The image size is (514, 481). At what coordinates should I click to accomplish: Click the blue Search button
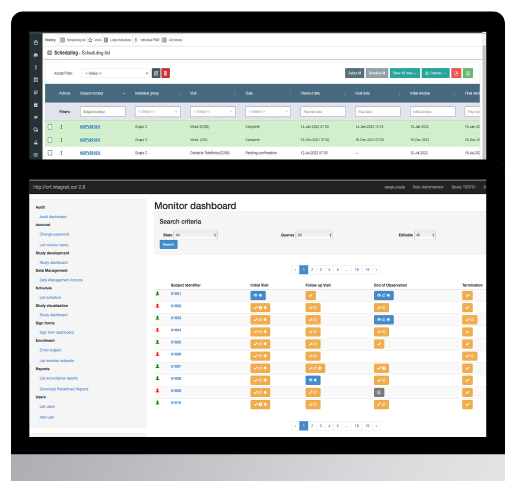point(168,244)
